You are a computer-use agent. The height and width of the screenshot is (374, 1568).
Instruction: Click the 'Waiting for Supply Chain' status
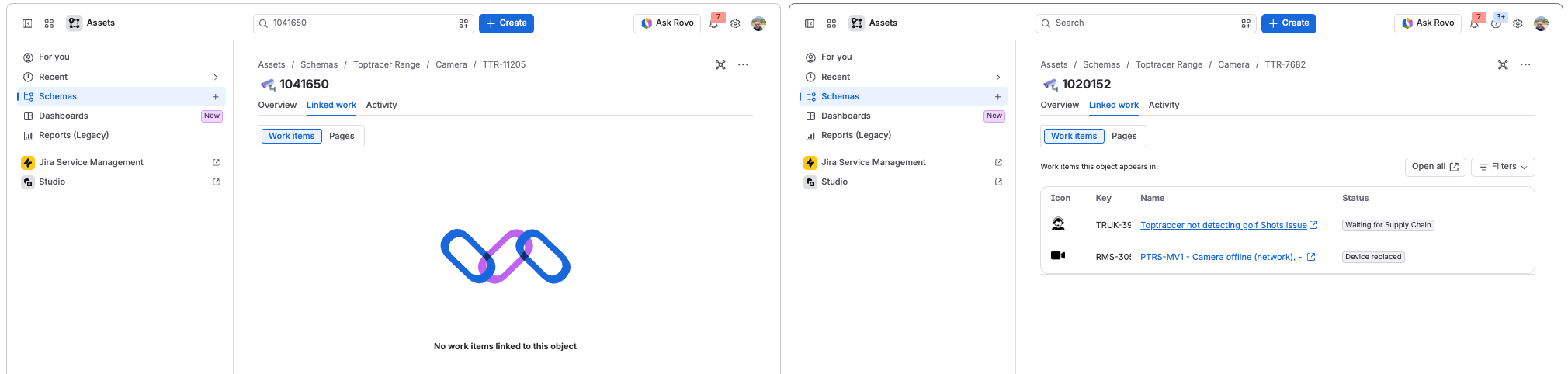click(1388, 225)
